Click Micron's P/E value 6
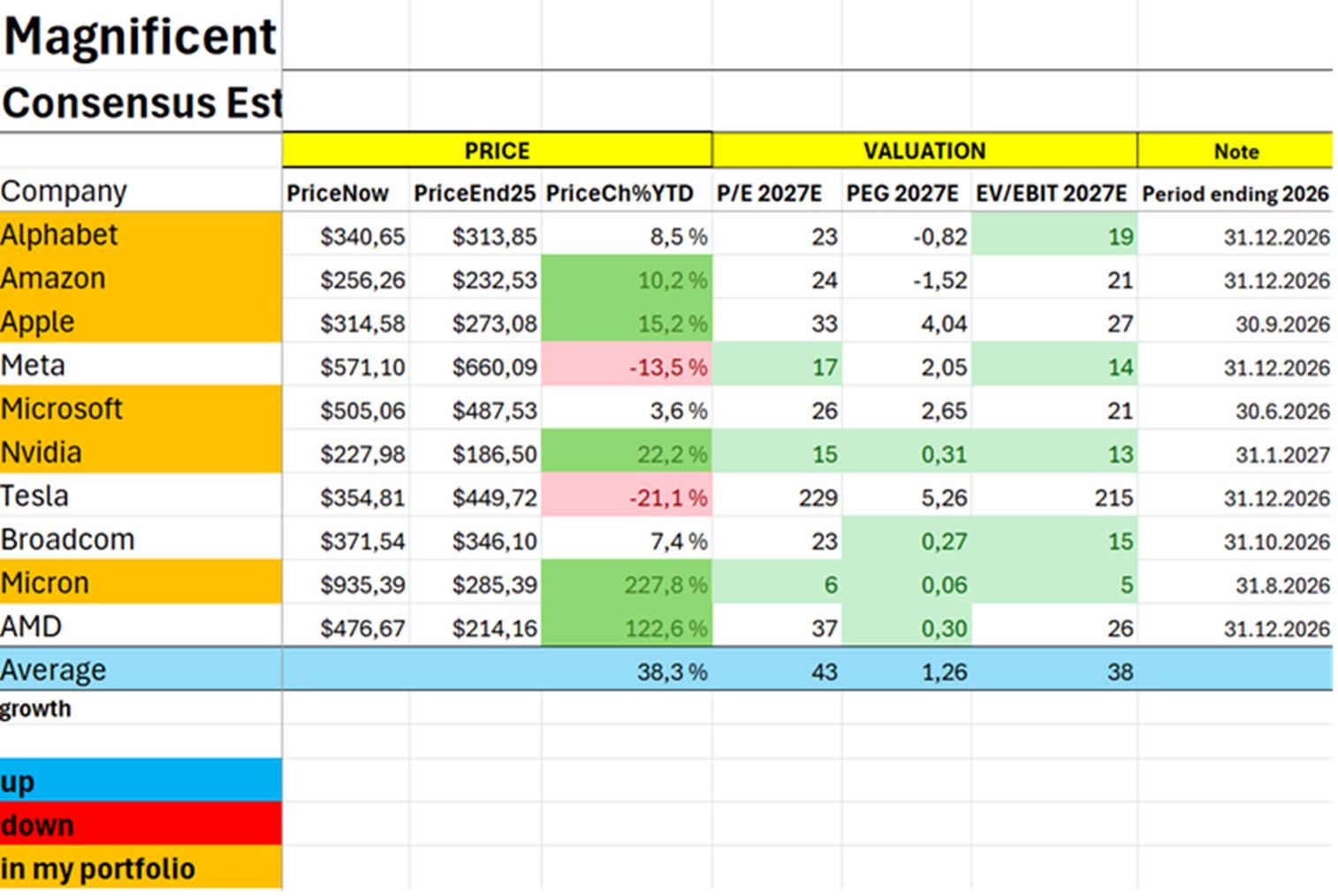 click(777, 582)
